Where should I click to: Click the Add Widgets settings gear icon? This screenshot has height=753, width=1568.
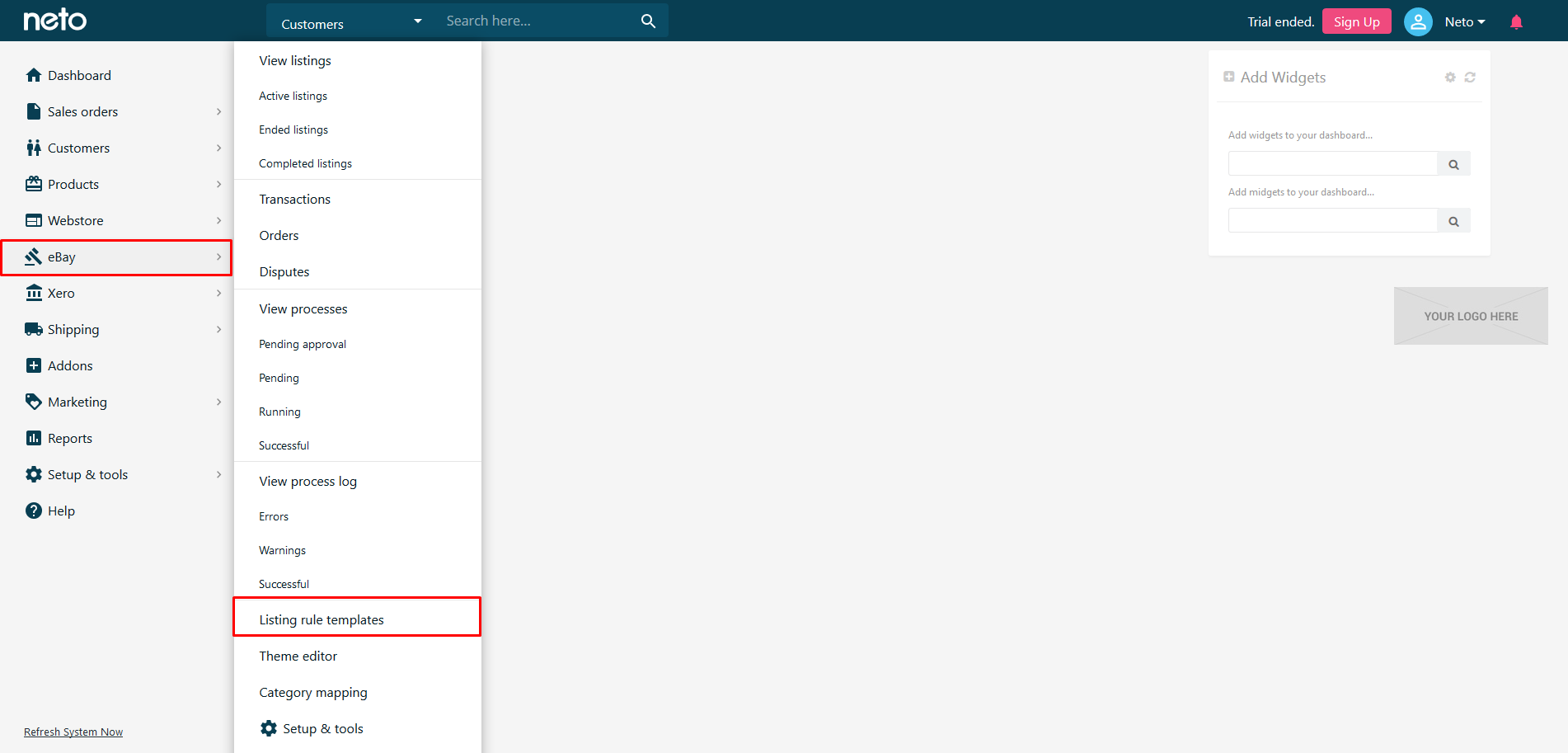click(x=1450, y=78)
